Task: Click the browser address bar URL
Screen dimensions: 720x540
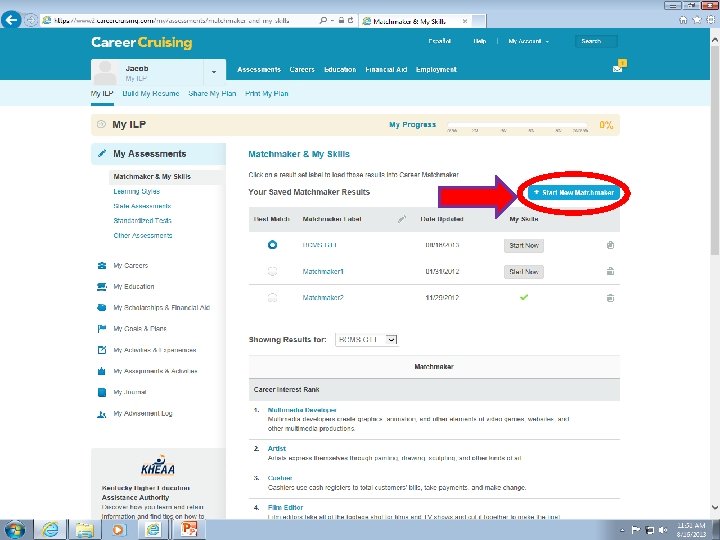Action: coord(172,21)
